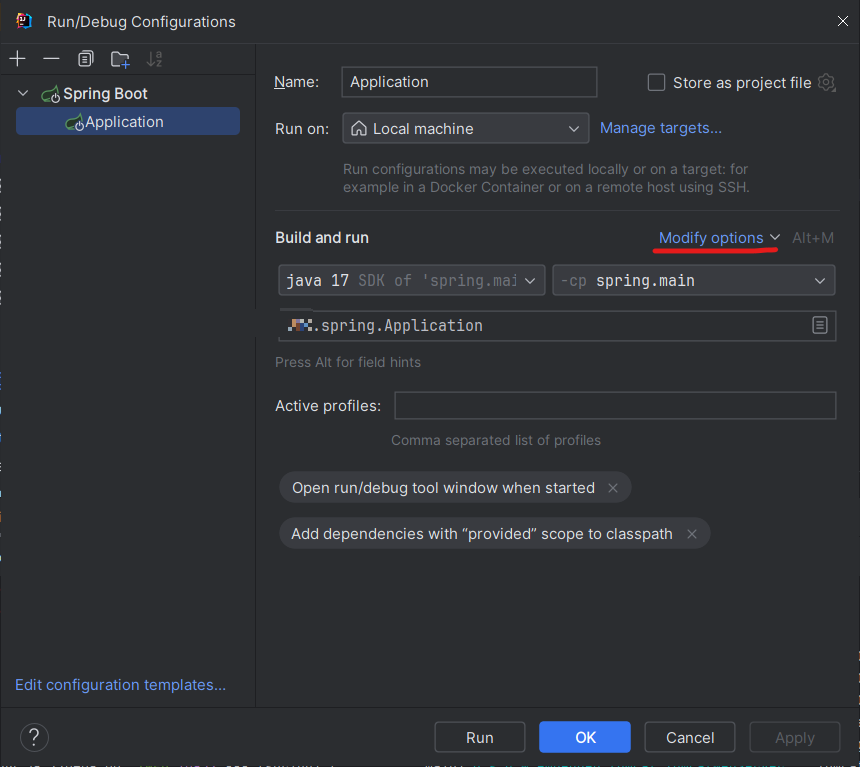
Task: Click 'Comma separated list of profiles' hint
Action: (x=496, y=440)
